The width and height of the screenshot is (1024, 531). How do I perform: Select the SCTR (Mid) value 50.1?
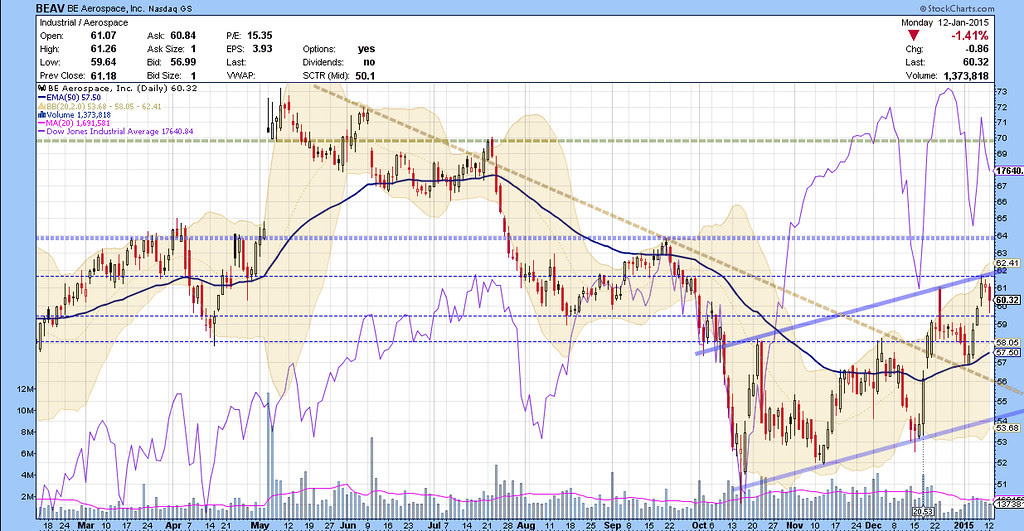pos(365,76)
